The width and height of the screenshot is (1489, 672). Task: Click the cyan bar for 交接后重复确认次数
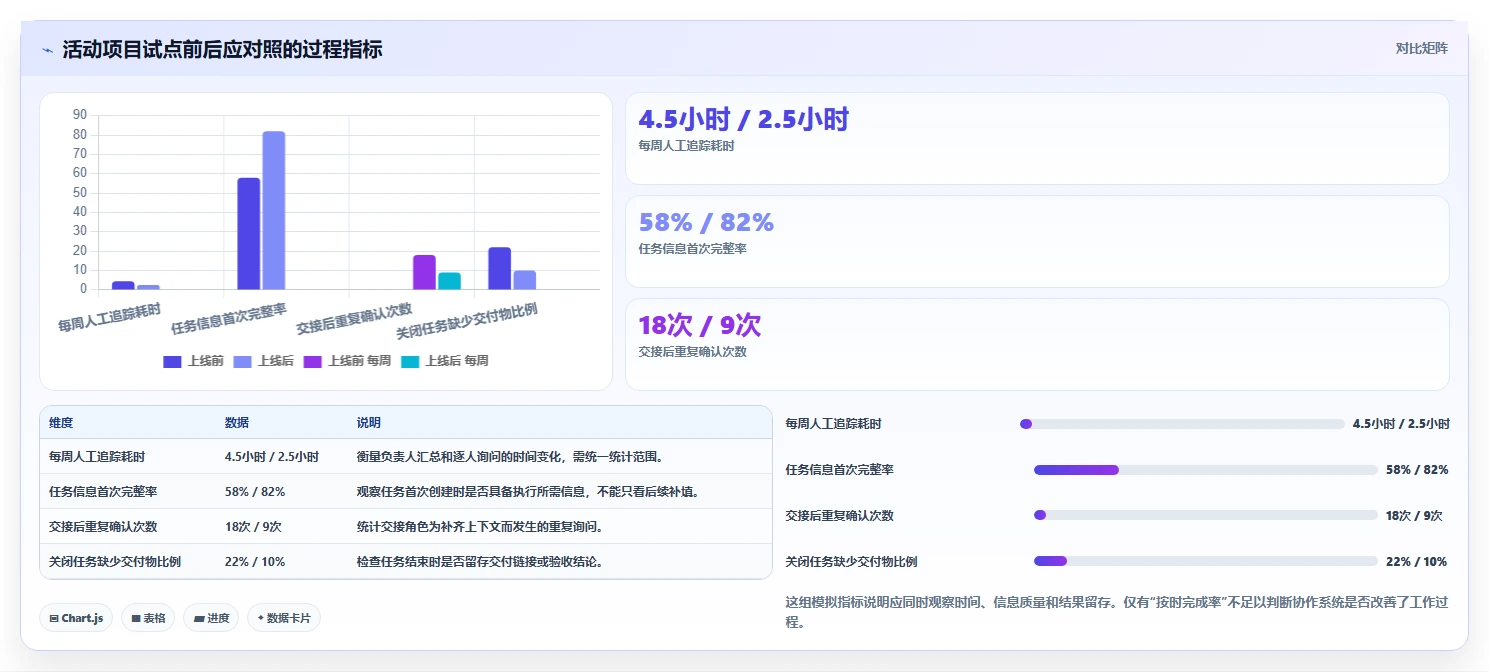(x=450, y=281)
